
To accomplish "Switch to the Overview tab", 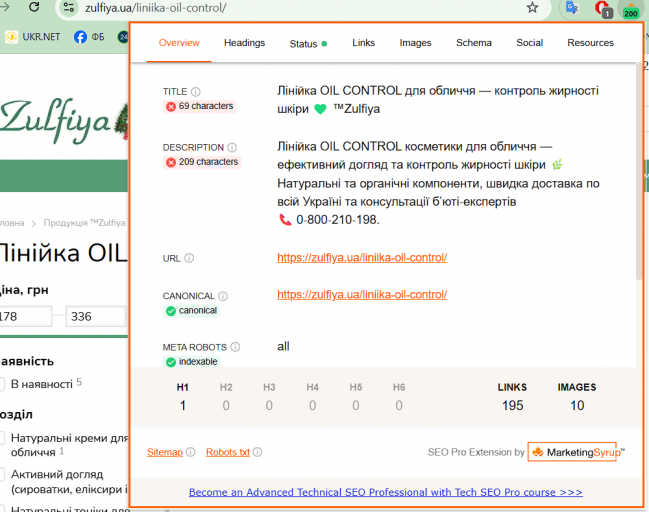I will click(x=179, y=43).
